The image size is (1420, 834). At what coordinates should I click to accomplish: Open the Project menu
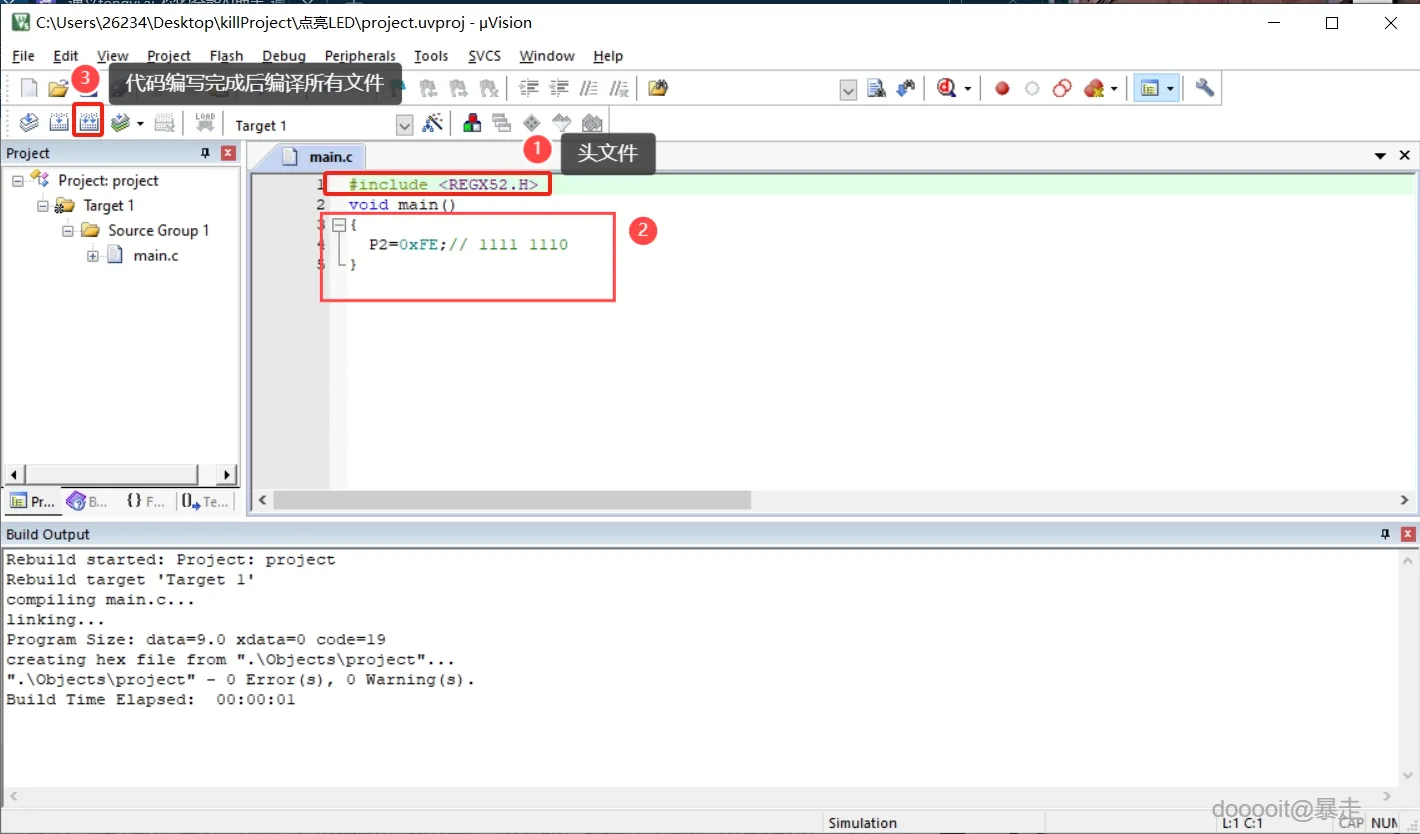coord(169,56)
